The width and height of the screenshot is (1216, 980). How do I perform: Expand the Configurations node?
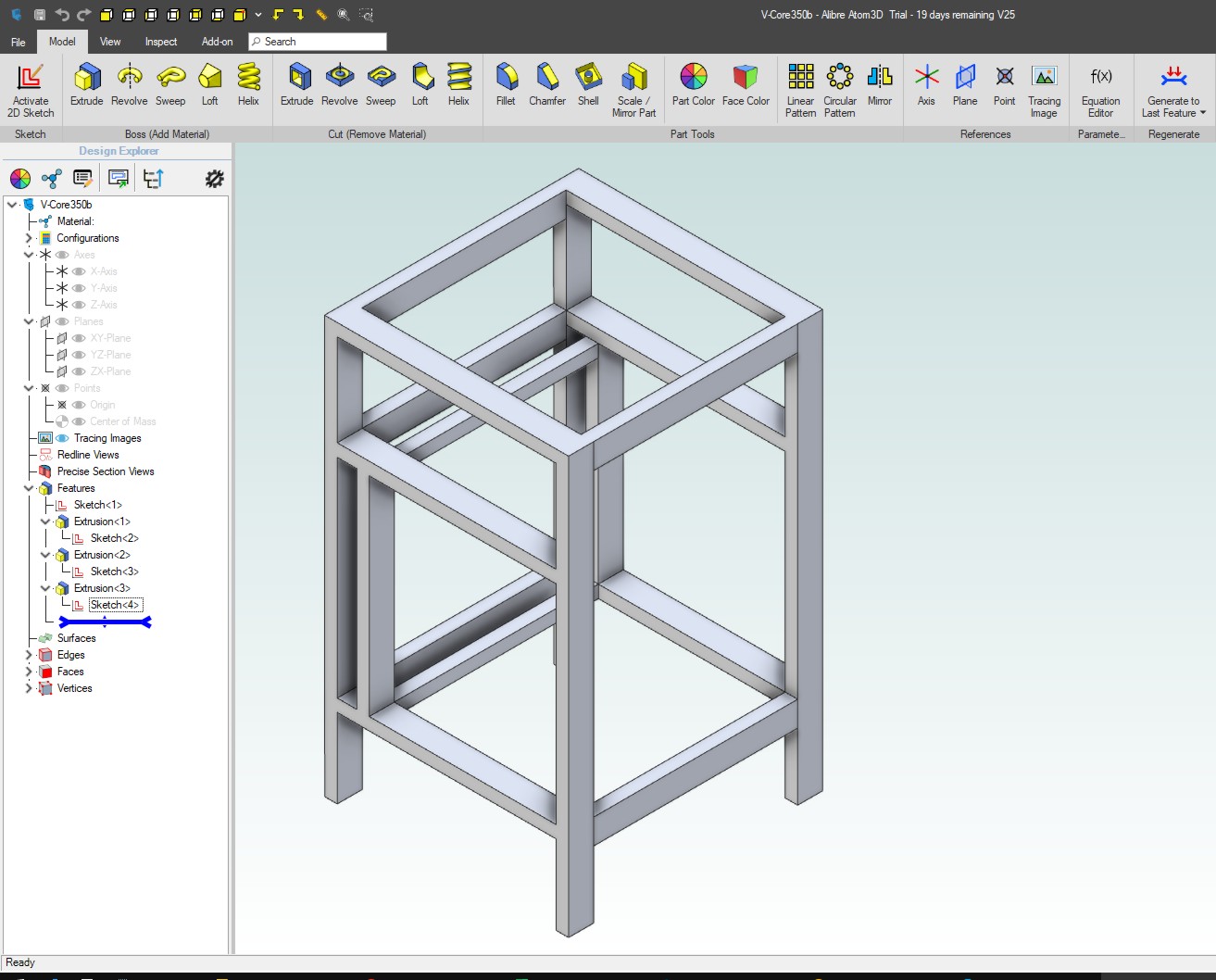click(x=29, y=238)
